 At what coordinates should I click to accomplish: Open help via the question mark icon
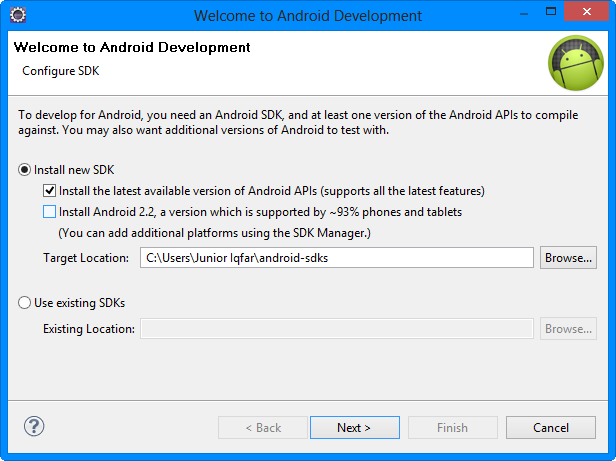click(x=34, y=426)
